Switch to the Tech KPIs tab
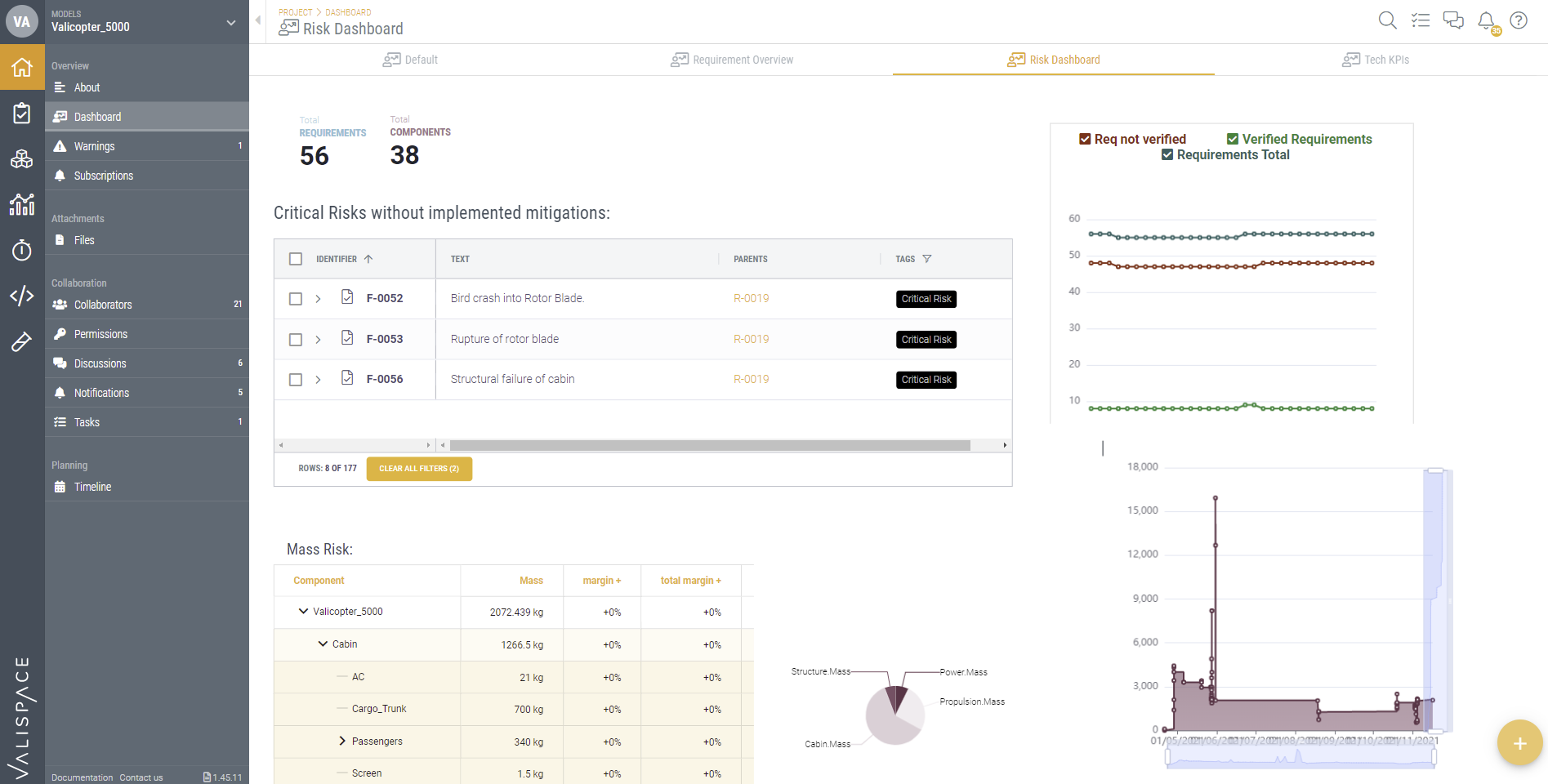Viewport: 1548px width, 784px height. click(x=1376, y=60)
